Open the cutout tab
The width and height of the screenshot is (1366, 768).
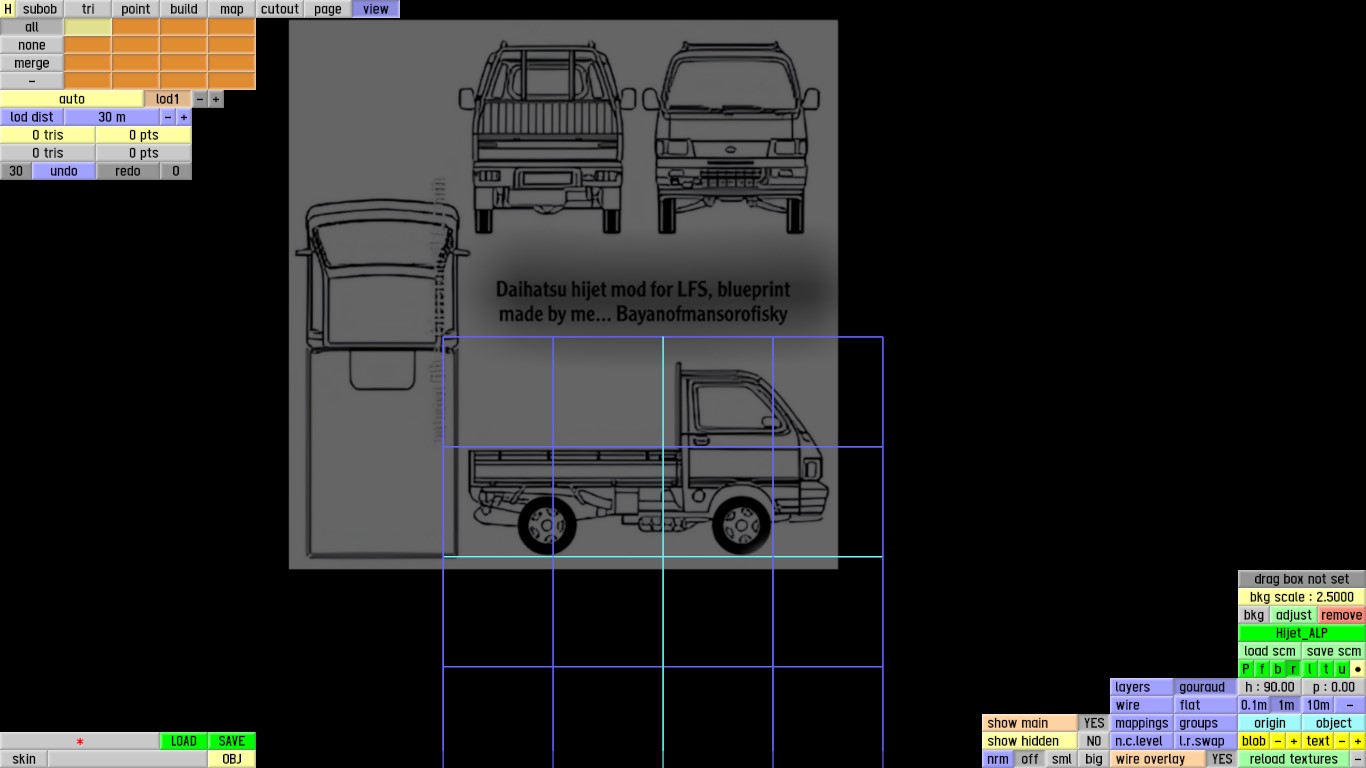click(x=280, y=9)
